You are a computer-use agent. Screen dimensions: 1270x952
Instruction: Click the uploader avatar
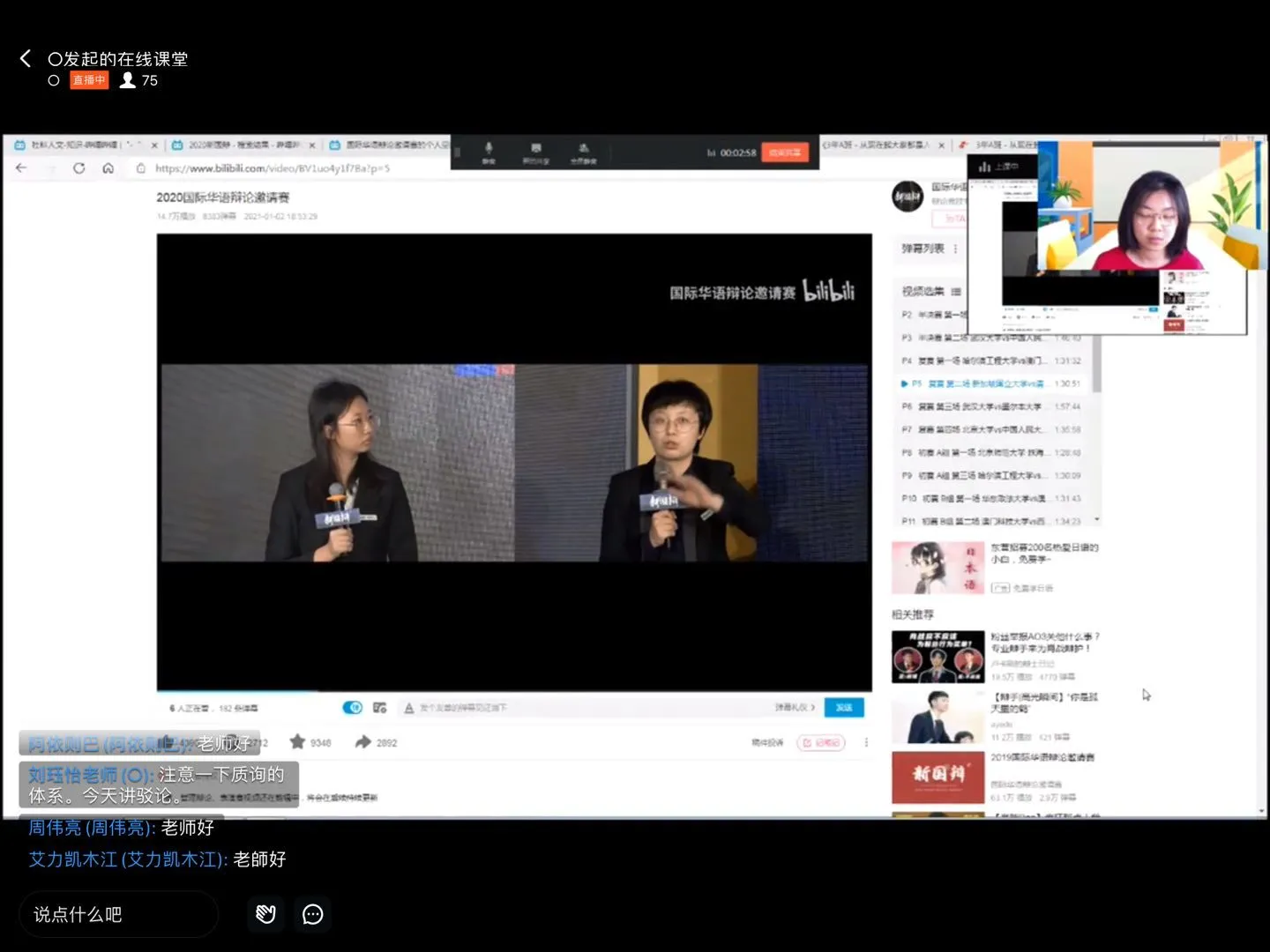coord(908,197)
